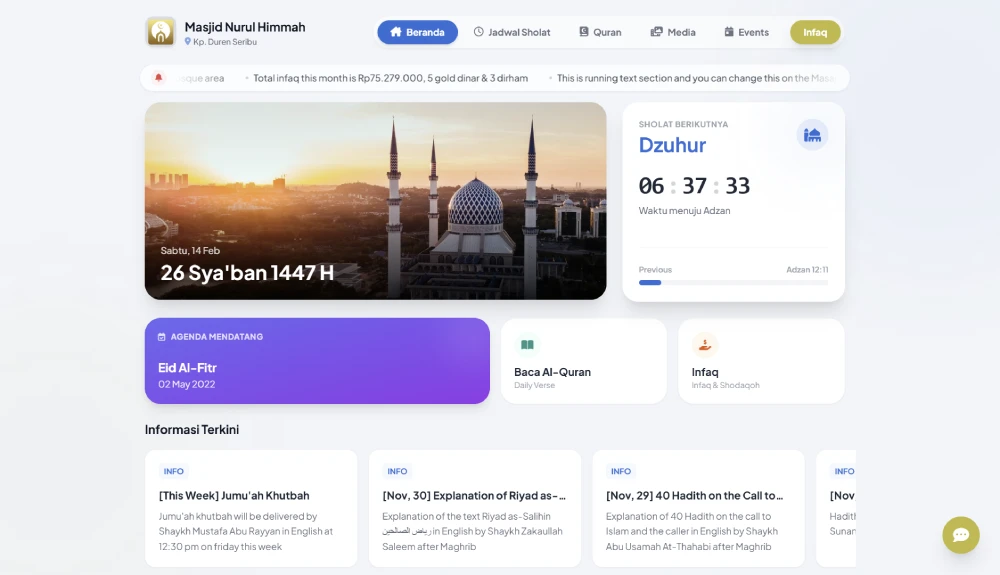The height and width of the screenshot is (575, 1000).
Task: Click the open book icon above Baca Al-Quran
Action: (x=527, y=345)
